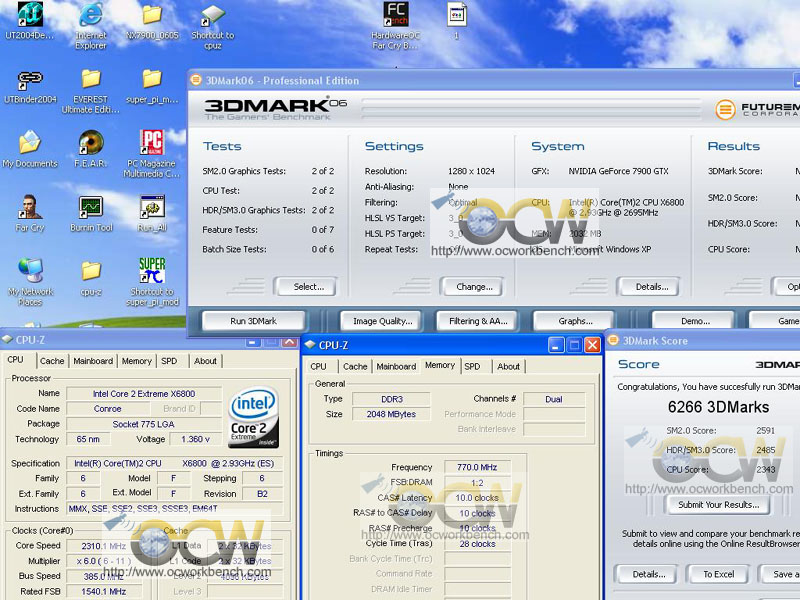The height and width of the screenshot is (600, 800).
Task: Click the Voltage value '1.360 v'
Action: click(196, 439)
